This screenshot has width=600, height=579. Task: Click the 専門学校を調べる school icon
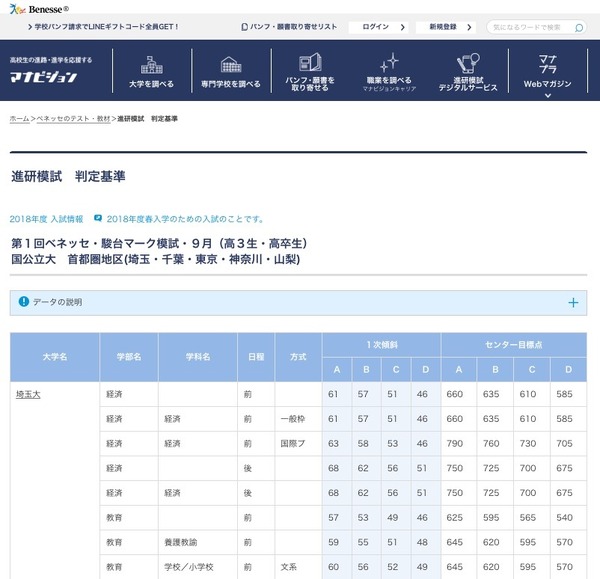point(231,64)
